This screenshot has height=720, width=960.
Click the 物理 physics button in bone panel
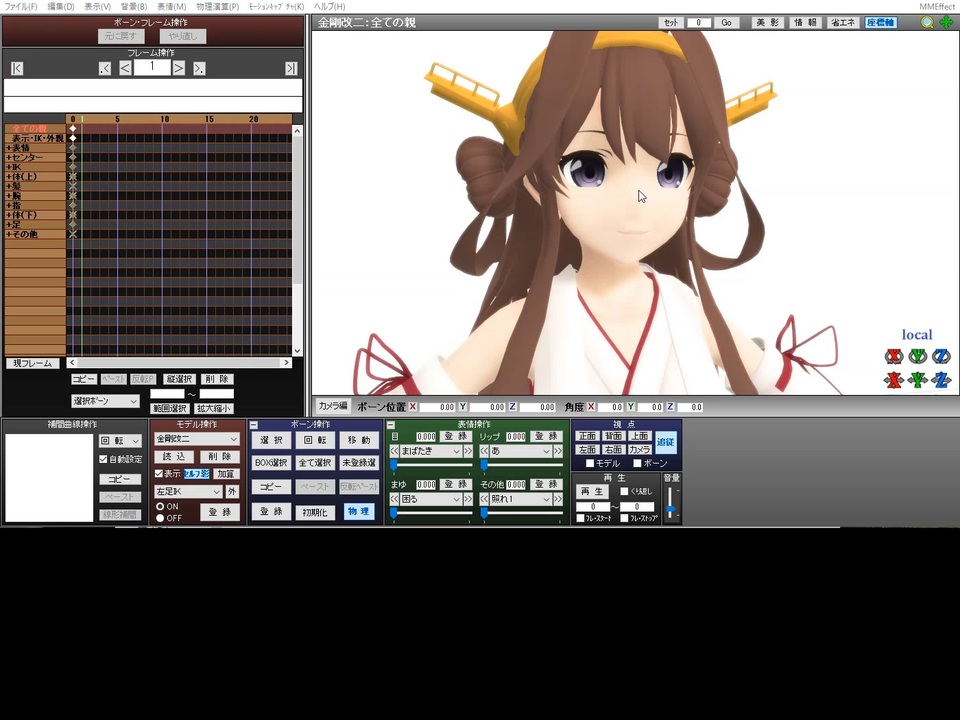(x=359, y=511)
